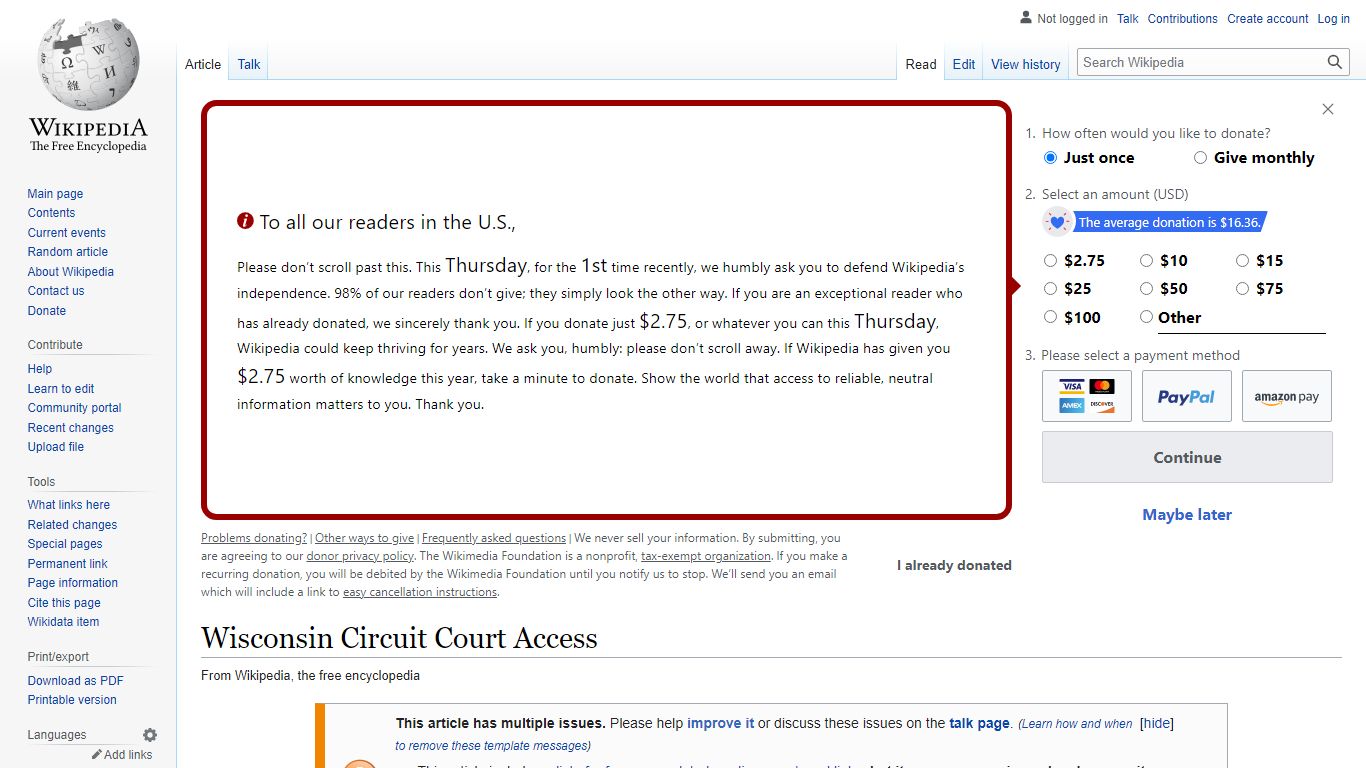Open Recent changes sidebar link
Image resolution: width=1366 pixels, height=768 pixels.
tap(71, 428)
